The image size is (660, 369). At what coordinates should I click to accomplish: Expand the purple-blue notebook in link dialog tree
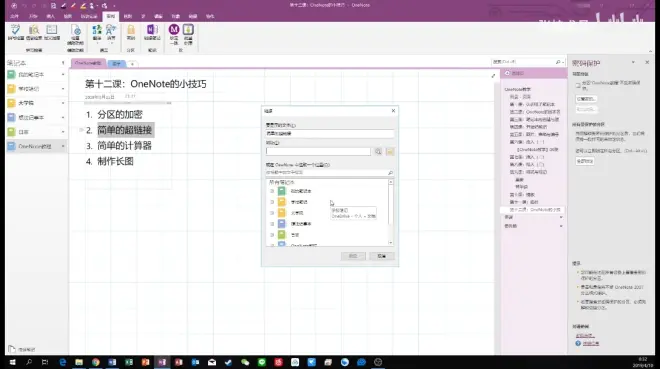(x=272, y=224)
